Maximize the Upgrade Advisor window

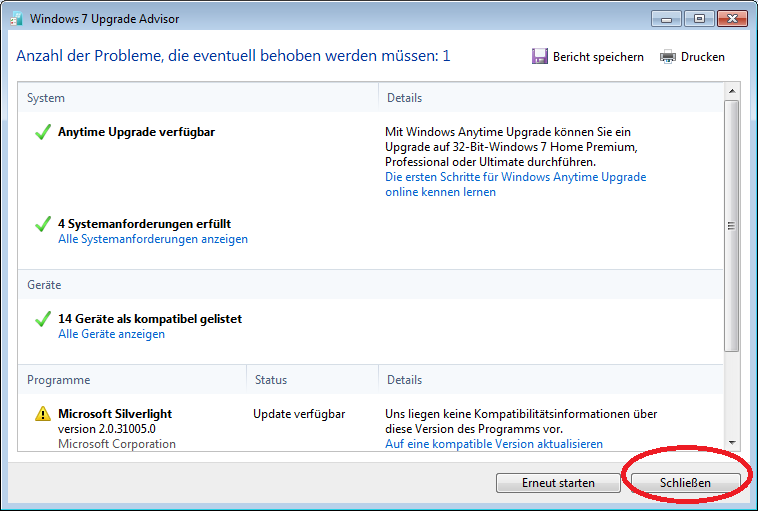click(699, 19)
